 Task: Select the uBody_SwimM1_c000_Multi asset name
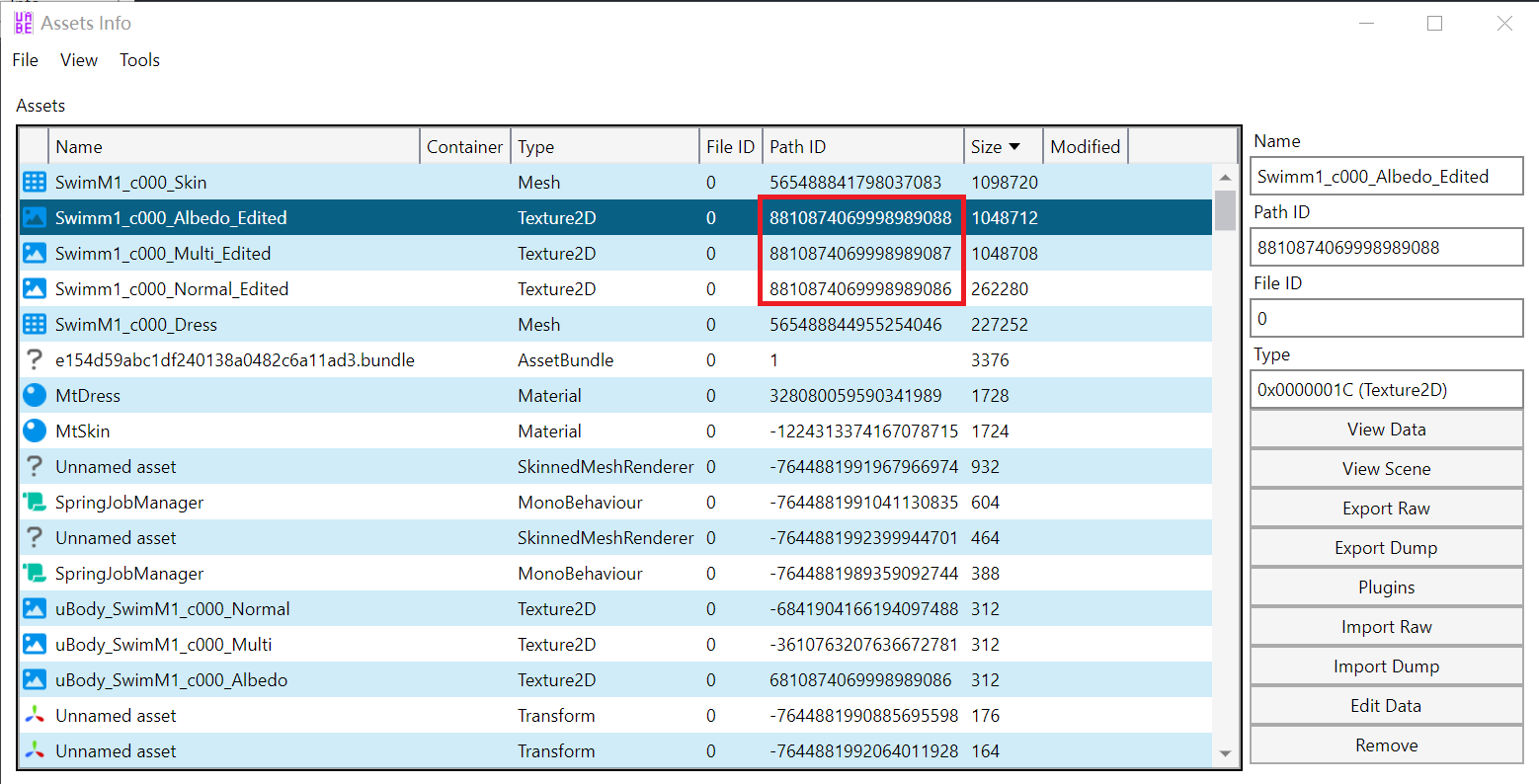[164, 644]
